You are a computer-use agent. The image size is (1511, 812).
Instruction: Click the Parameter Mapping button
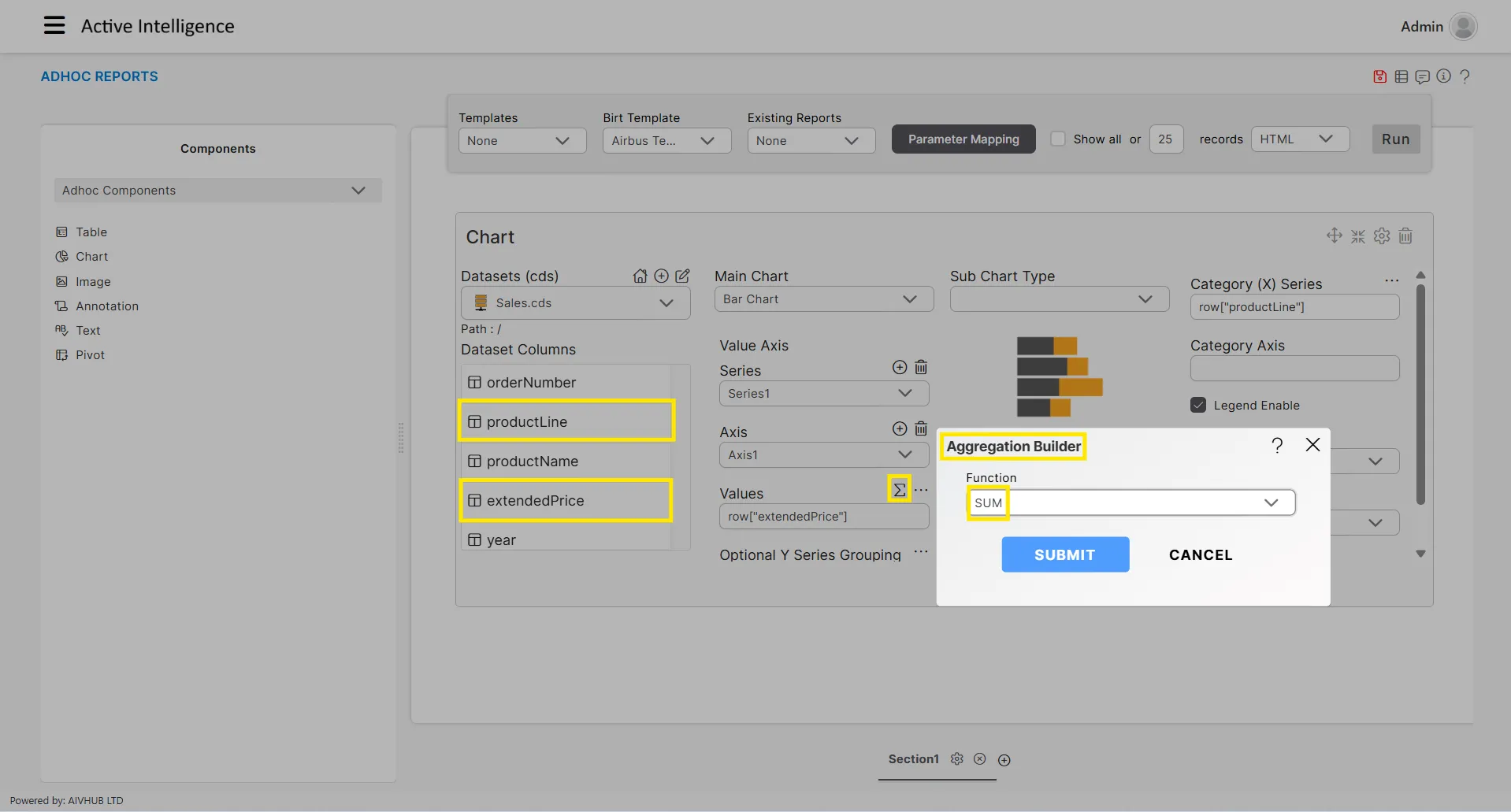963,139
